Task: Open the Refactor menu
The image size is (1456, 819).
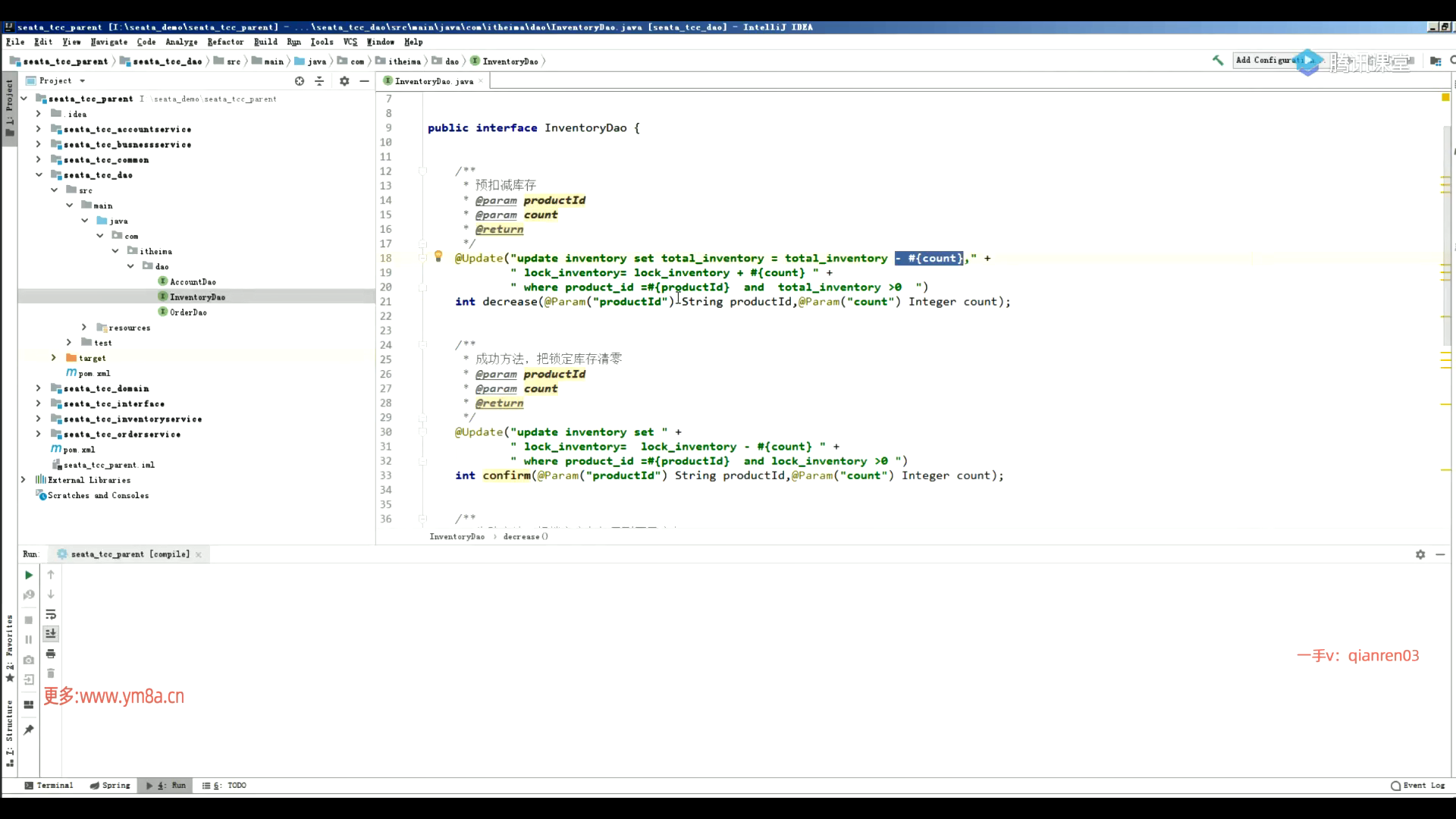Action: (x=225, y=42)
